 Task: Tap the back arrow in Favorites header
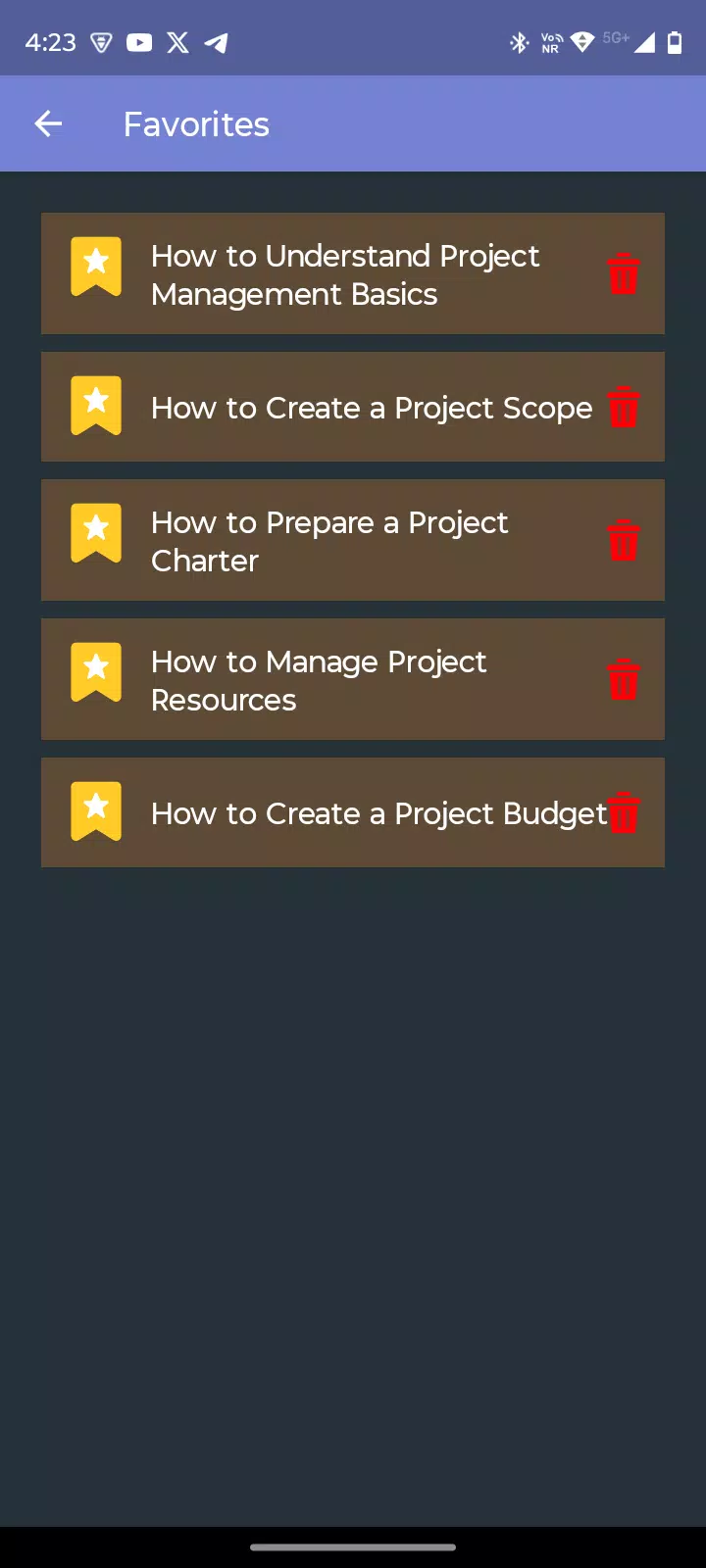[48, 123]
